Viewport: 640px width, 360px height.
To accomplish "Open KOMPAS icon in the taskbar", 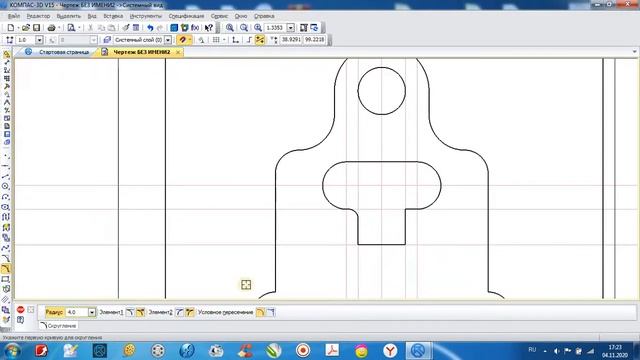I will point(418,351).
